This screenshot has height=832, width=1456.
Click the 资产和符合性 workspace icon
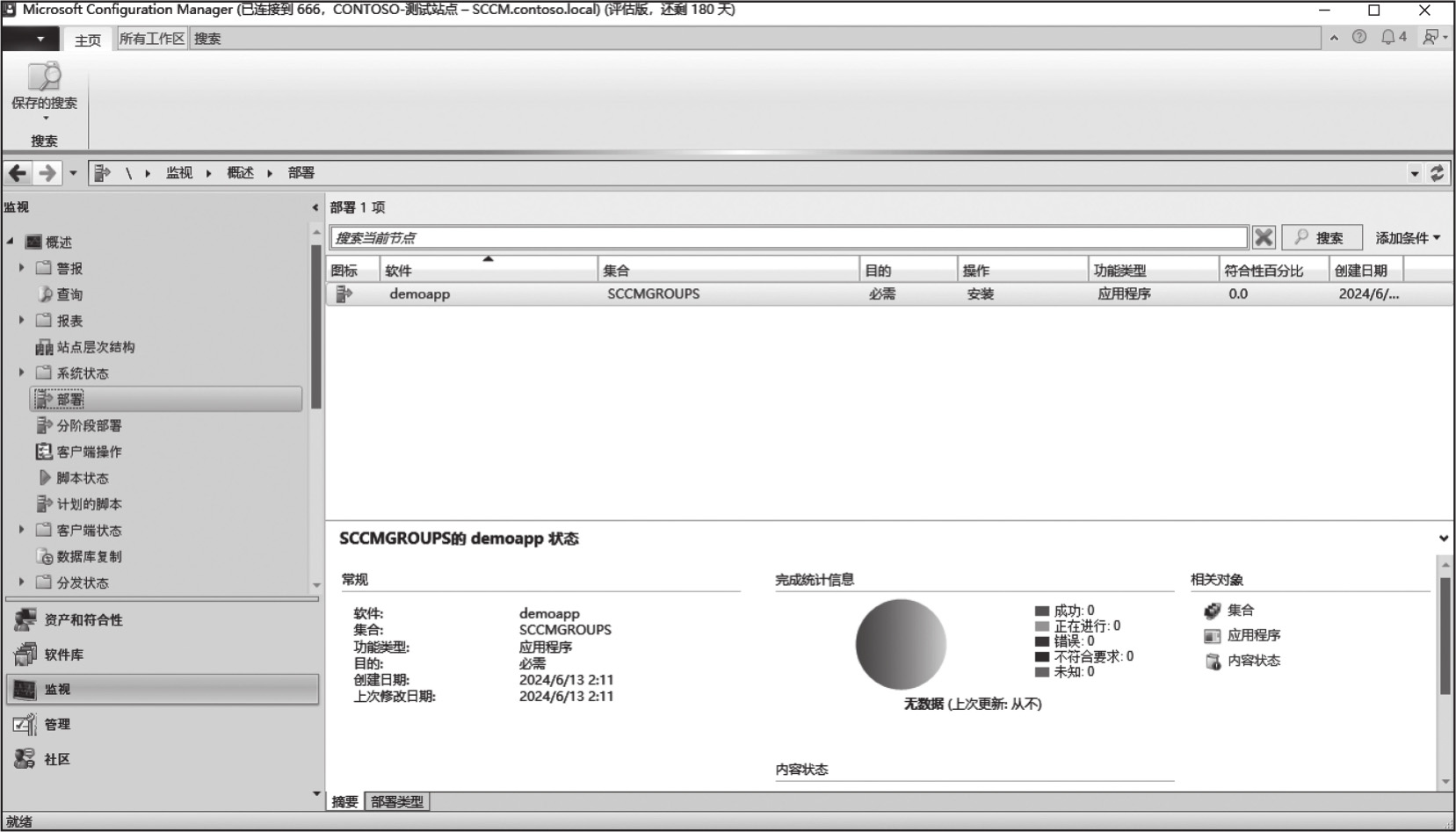[25, 619]
